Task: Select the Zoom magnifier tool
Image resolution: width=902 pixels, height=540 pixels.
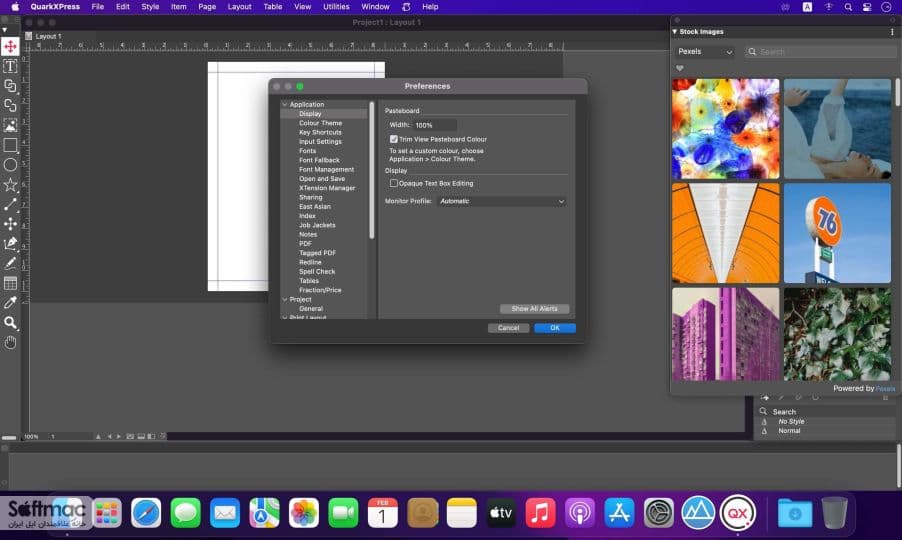Action: 10,323
